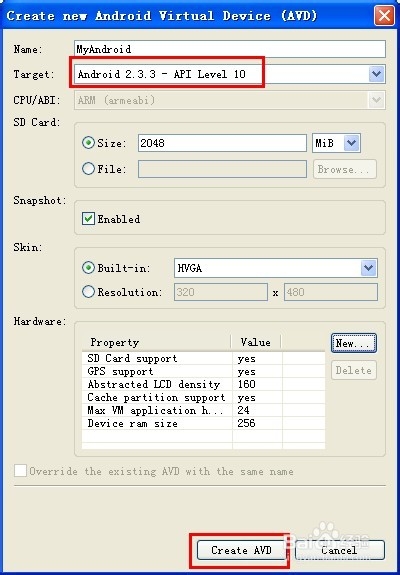Image resolution: width=400 pixels, height=575 pixels.
Task: Open the MiB unit dropdown
Action: [336, 143]
